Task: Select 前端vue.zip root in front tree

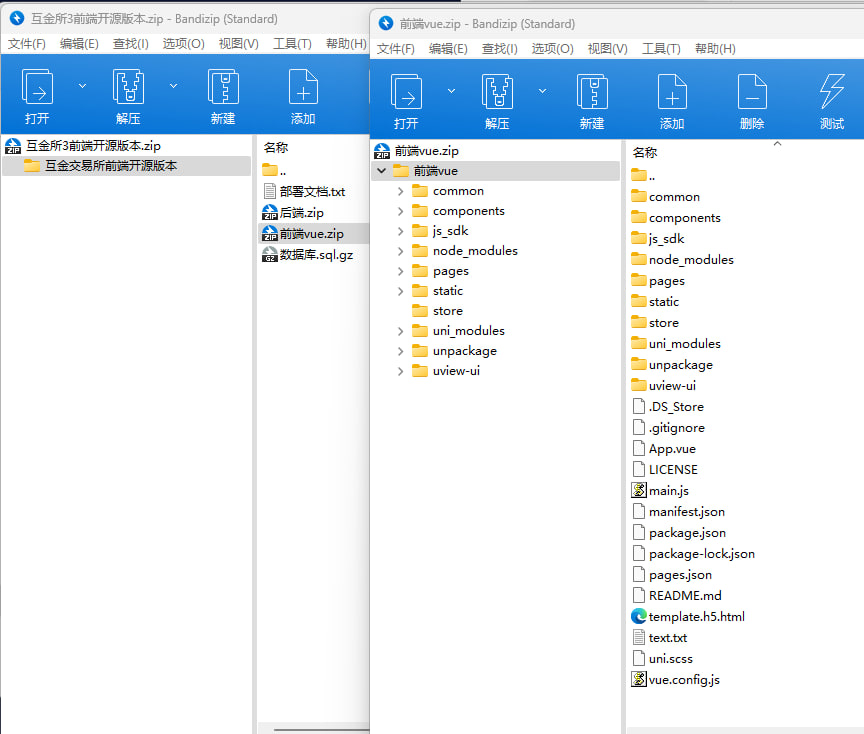Action: [416, 151]
